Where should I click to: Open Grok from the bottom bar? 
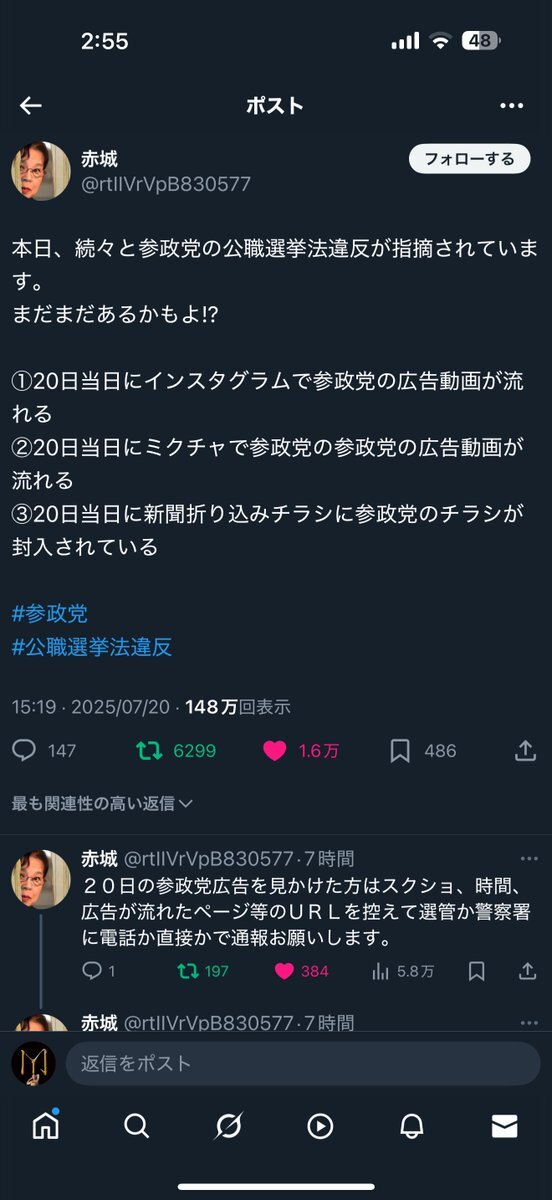point(228,1126)
